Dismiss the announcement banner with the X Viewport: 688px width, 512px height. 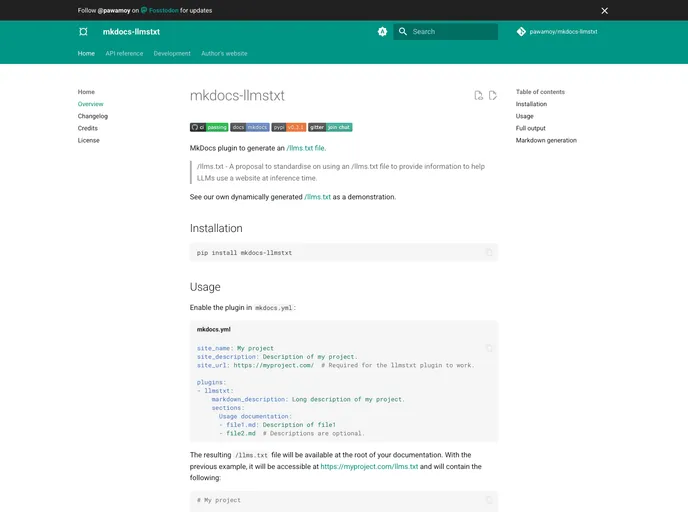[x=604, y=11]
